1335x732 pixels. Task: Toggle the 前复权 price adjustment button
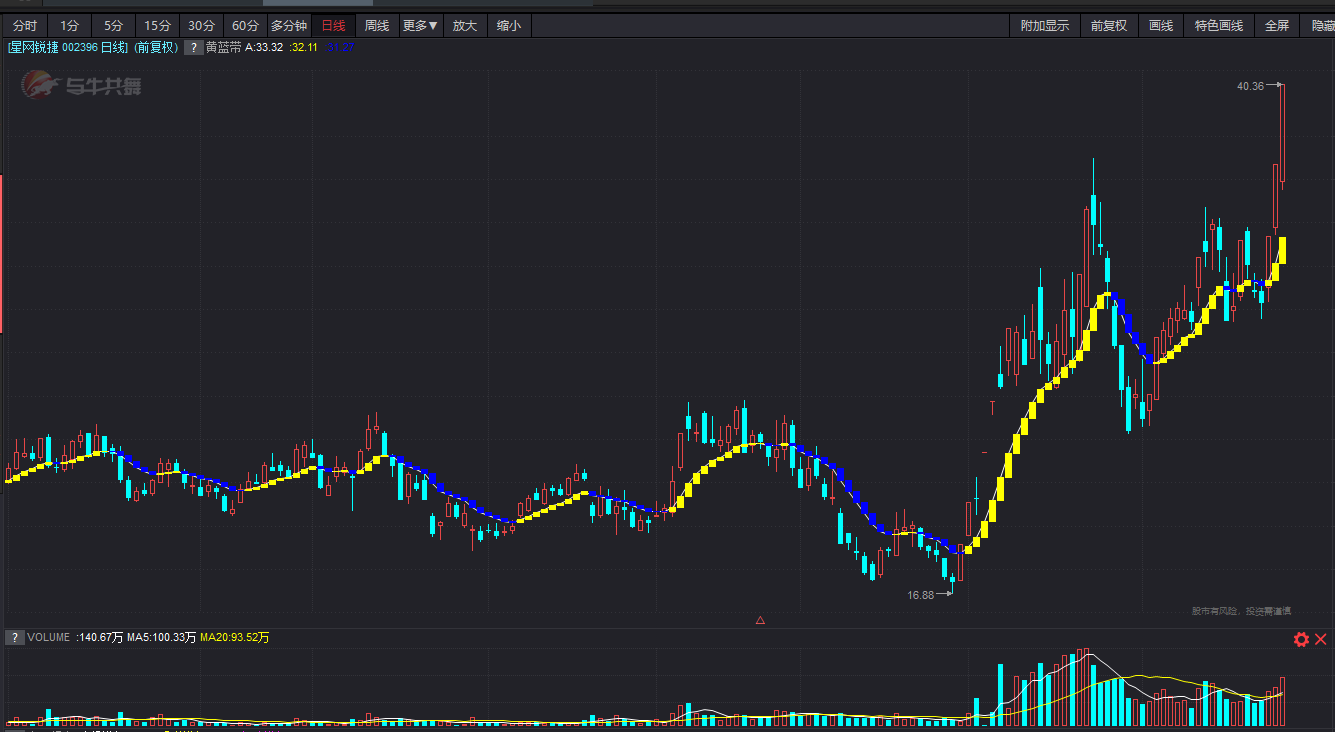(1109, 26)
